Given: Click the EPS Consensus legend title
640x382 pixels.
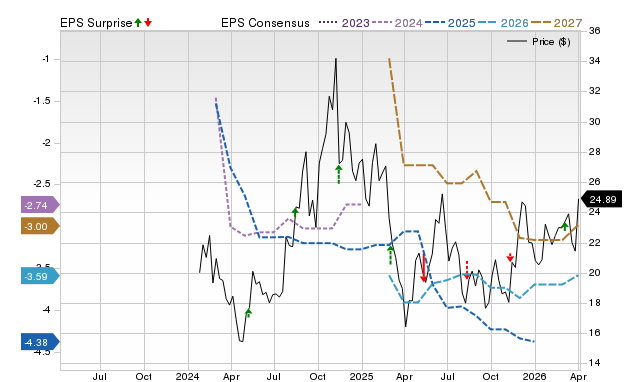Looking at the screenshot, I should 265,23.
